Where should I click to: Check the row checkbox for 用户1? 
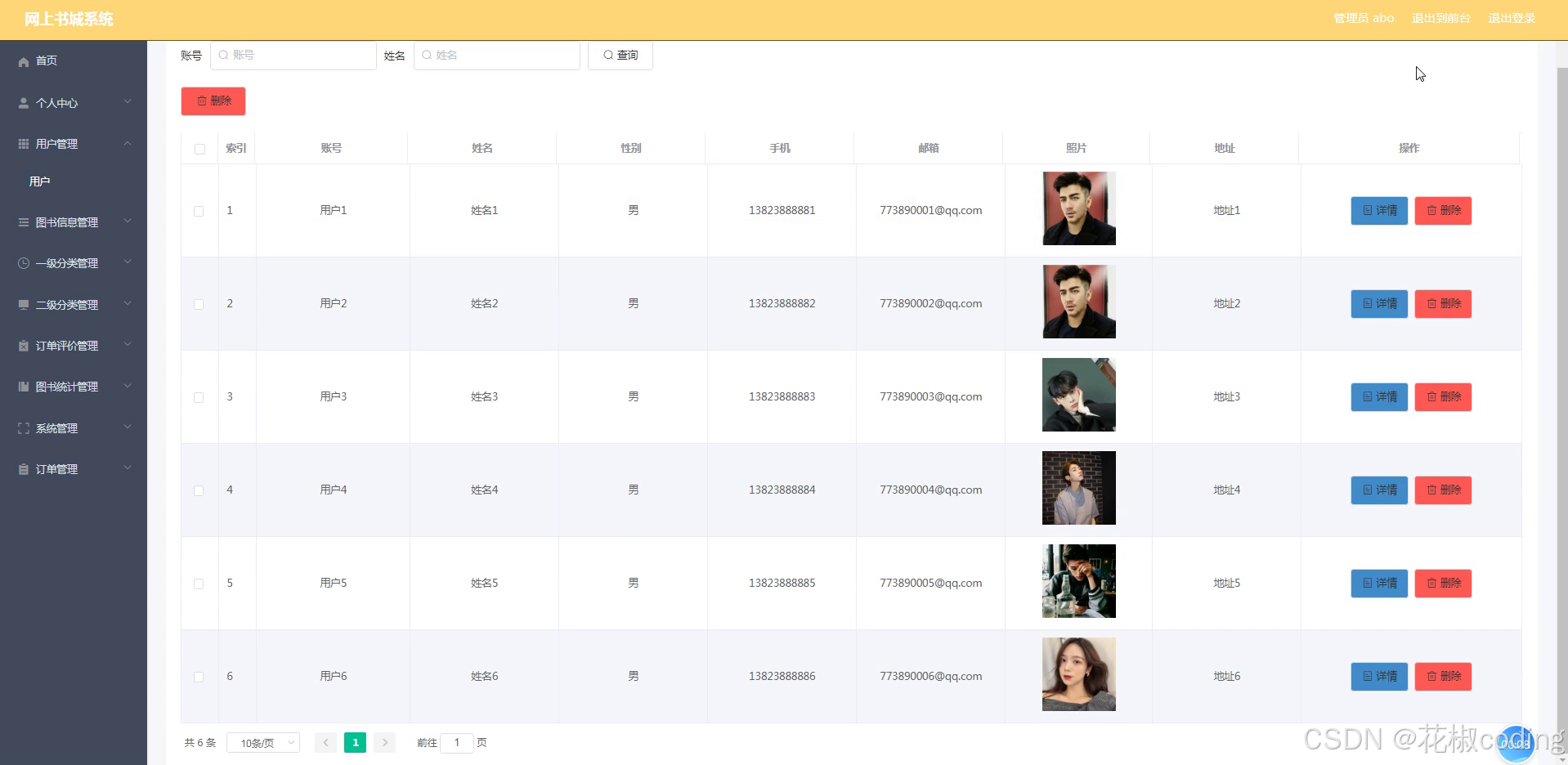pyautogui.click(x=199, y=211)
